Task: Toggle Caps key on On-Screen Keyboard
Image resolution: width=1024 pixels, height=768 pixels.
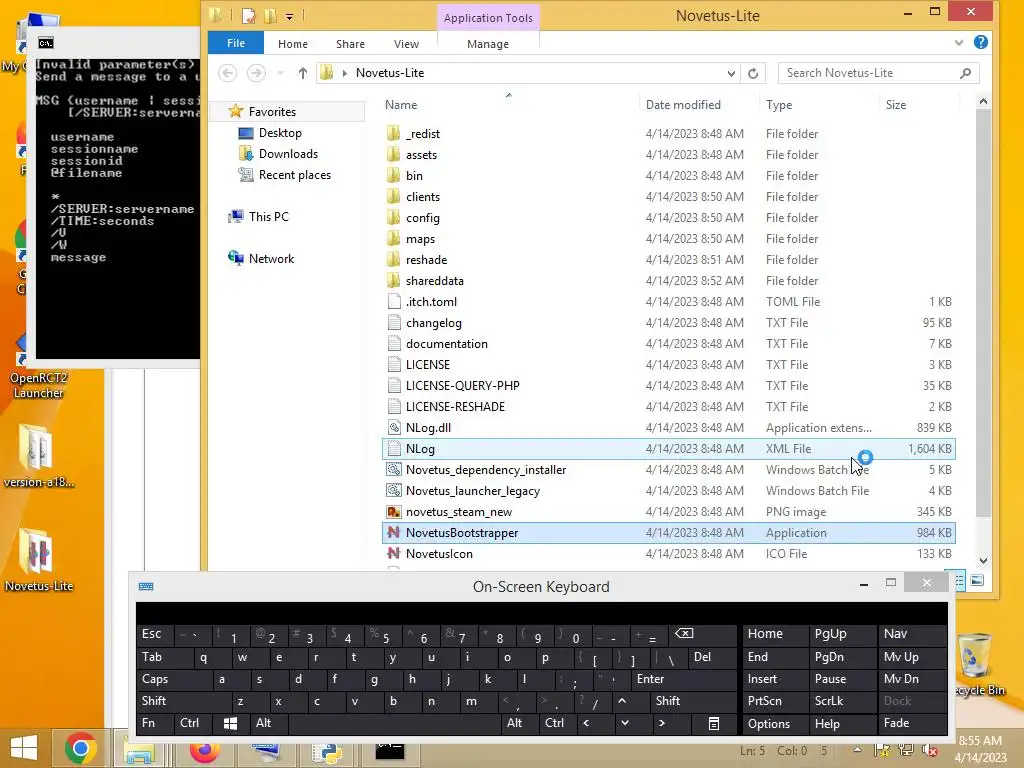Action: pos(175,679)
